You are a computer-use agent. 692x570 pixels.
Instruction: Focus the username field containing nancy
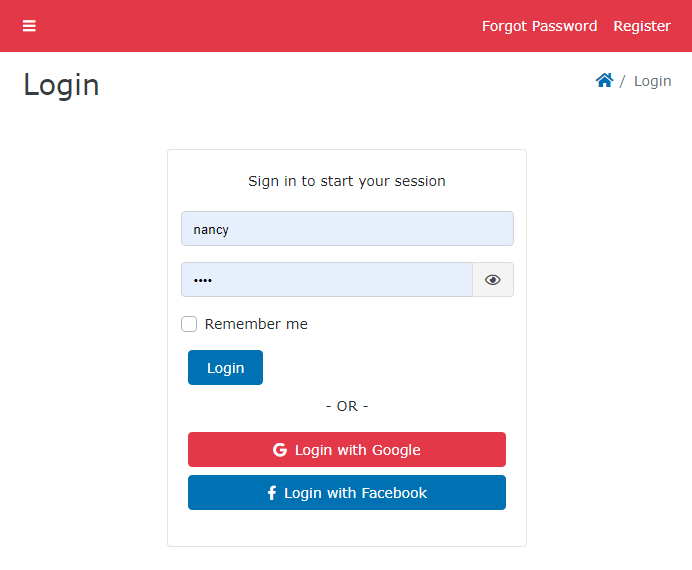(347, 229)
